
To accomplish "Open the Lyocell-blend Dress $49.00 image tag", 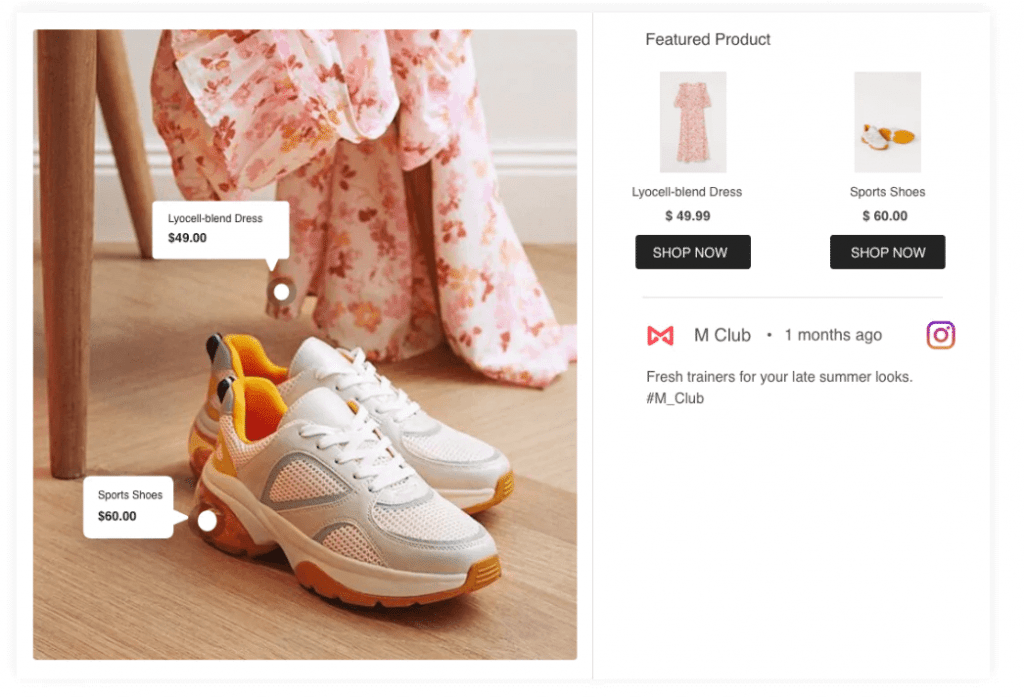I will (x=220, y=229).
